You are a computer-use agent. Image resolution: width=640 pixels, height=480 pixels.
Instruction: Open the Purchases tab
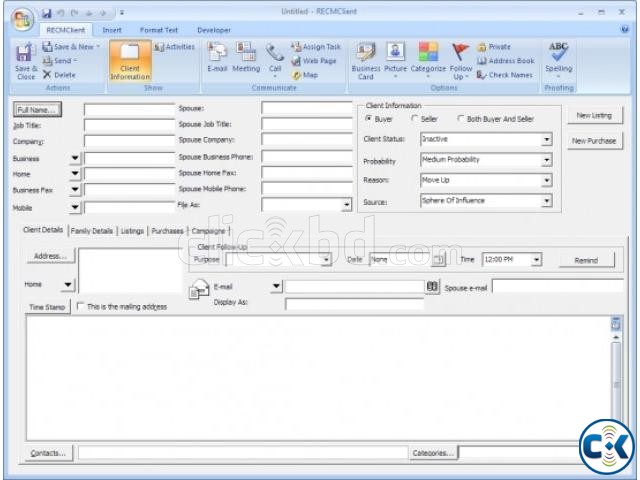point(167,231)
